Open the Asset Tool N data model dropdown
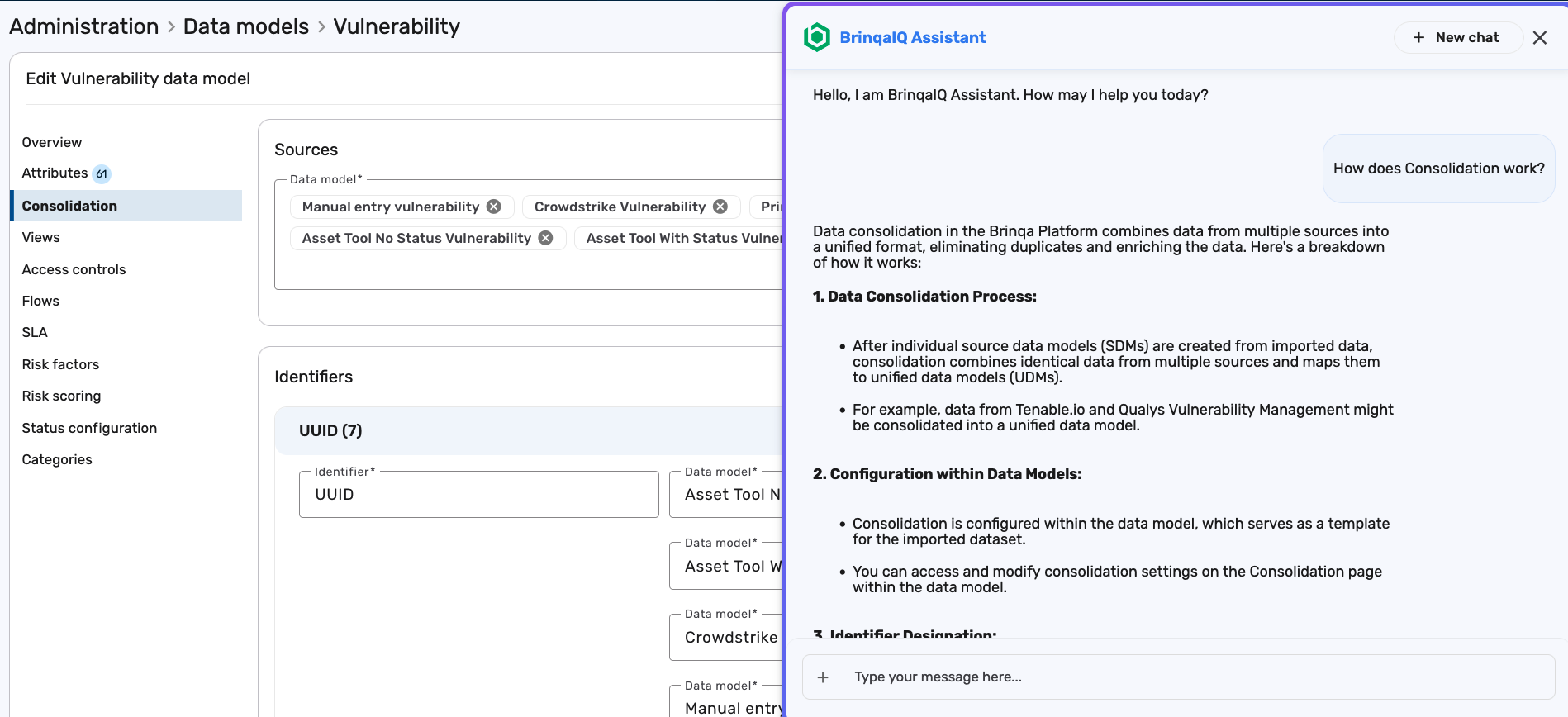This screenshot has height=717, width=1568. tap(727, 495)
